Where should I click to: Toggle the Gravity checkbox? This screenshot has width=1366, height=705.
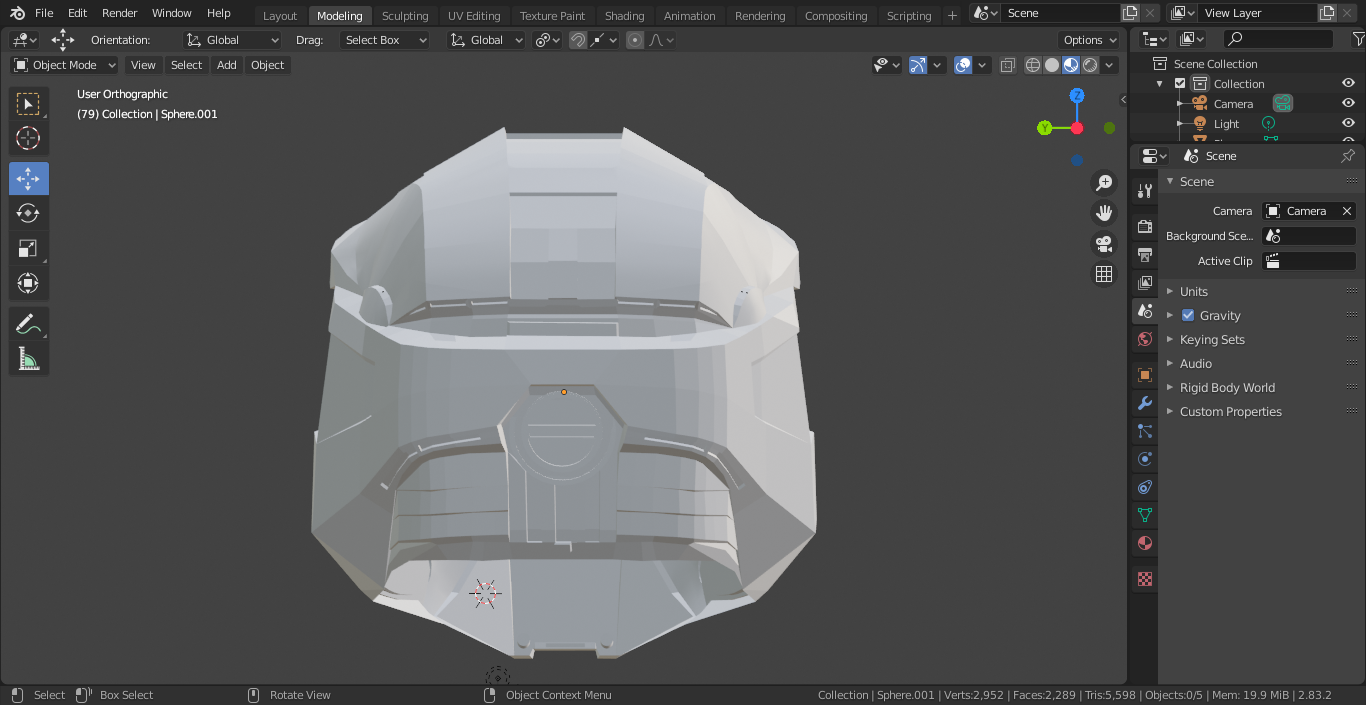point(1188,315)
